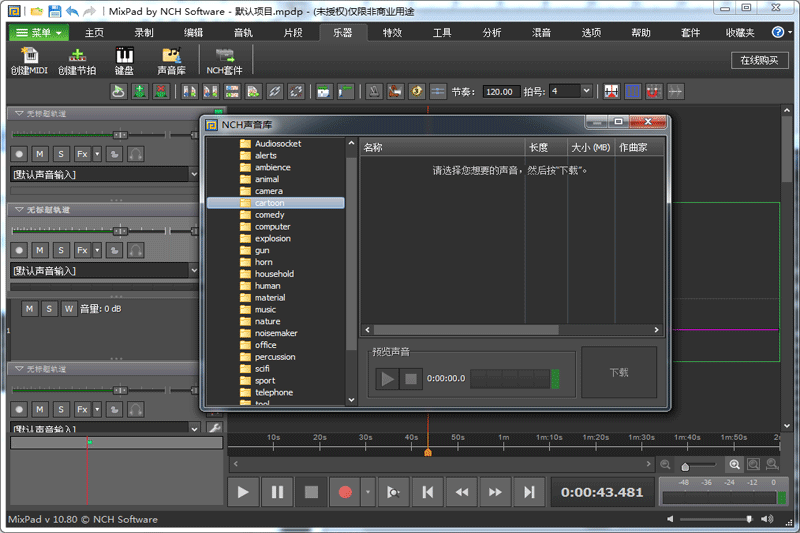Open the green 菜单 menu dropdown
Image resolution: width=800 pixels, height=533 pixels.
[39, 33]
